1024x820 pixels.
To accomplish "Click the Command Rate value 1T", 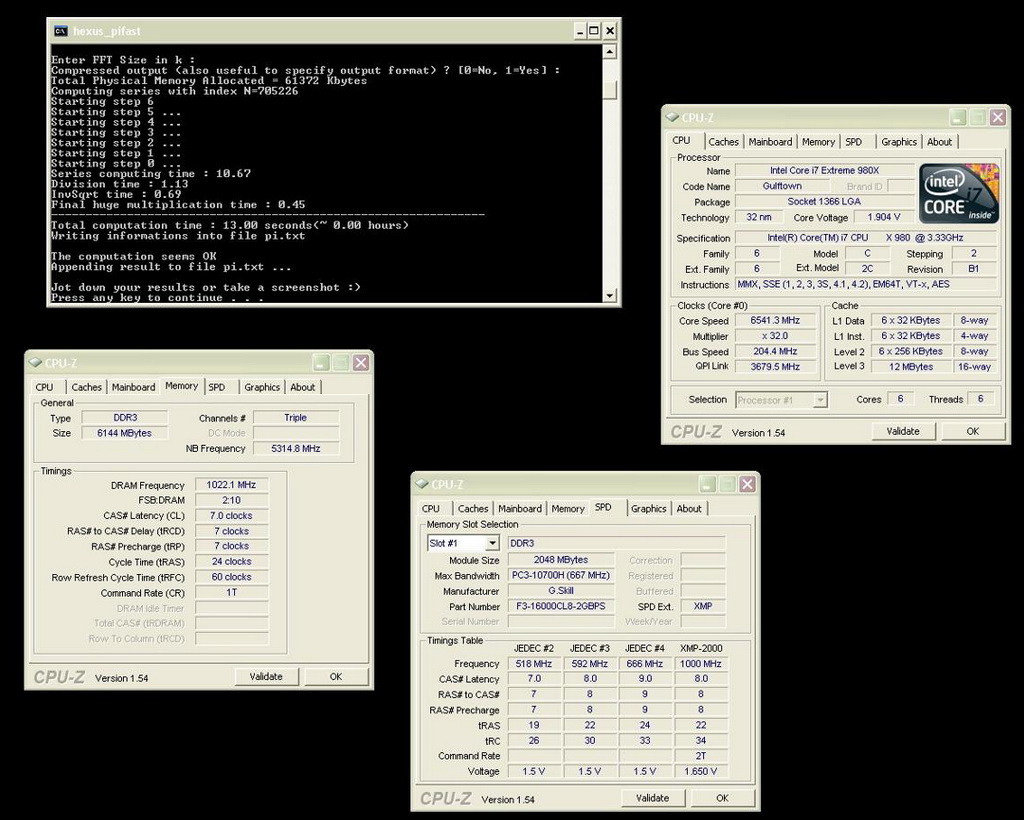I will click(x=231, y=593).
